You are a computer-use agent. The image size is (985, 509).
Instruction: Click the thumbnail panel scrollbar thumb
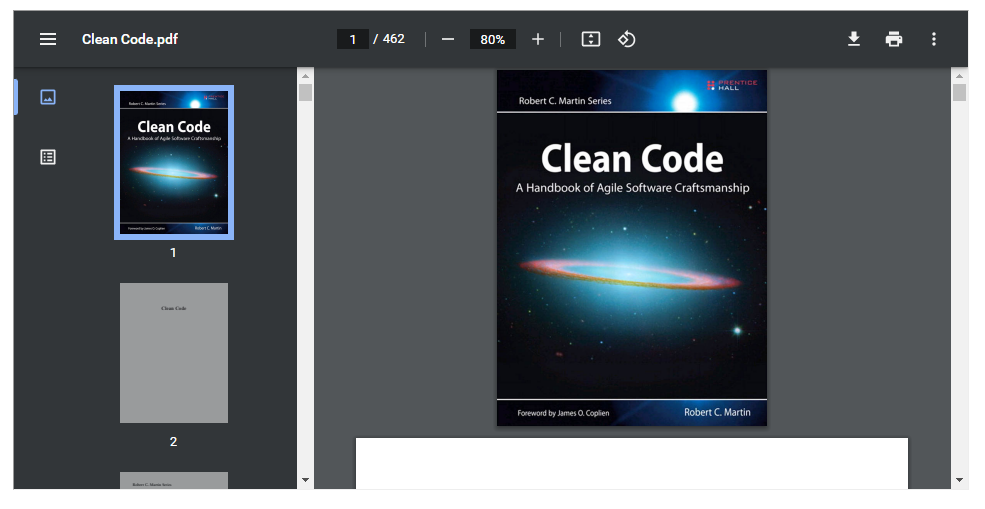[305, 92]
